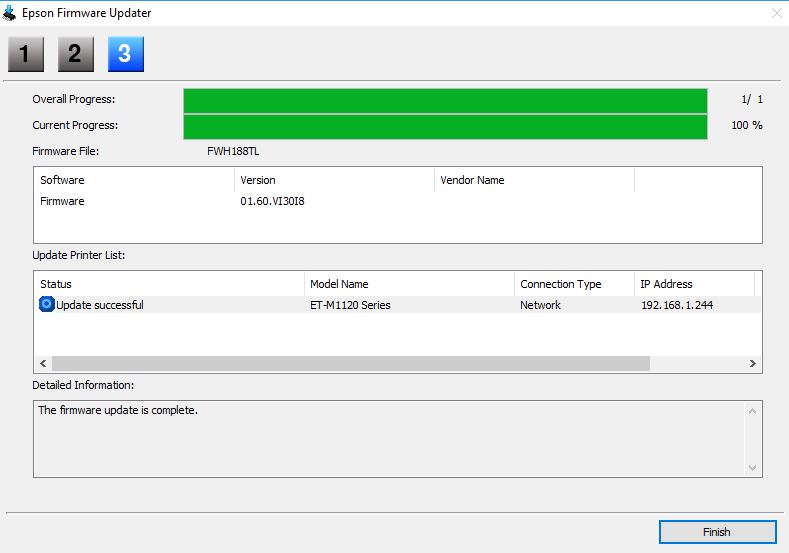Click the Overall Progress green bar
Screen dimensions: 789x553
click(x=445, y=101)
